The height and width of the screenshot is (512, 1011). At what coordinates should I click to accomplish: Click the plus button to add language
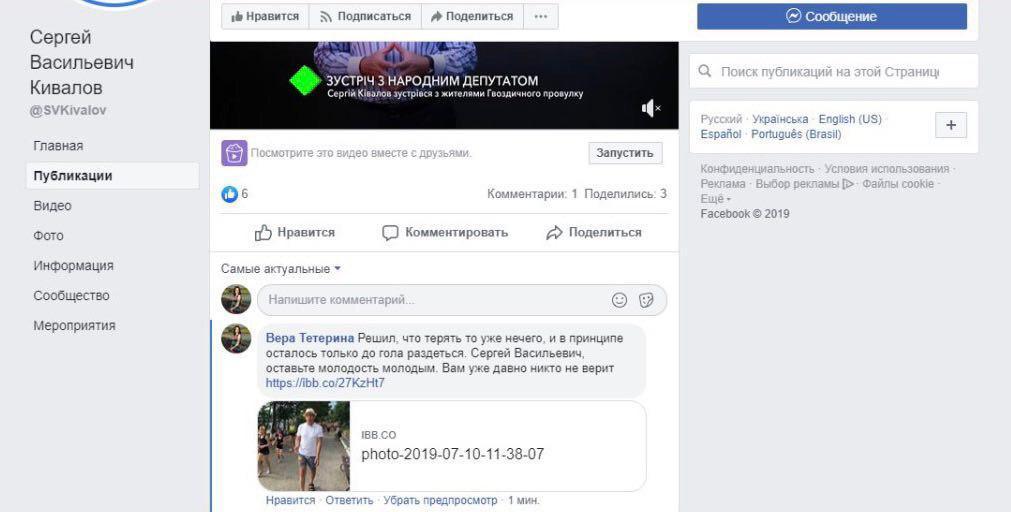point(950,126)
